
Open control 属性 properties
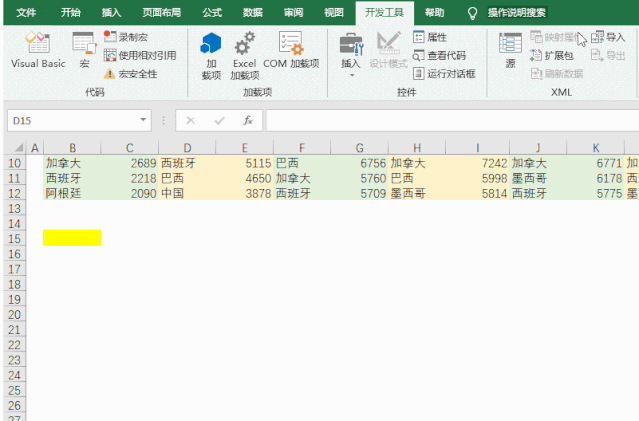click(430, 37)
